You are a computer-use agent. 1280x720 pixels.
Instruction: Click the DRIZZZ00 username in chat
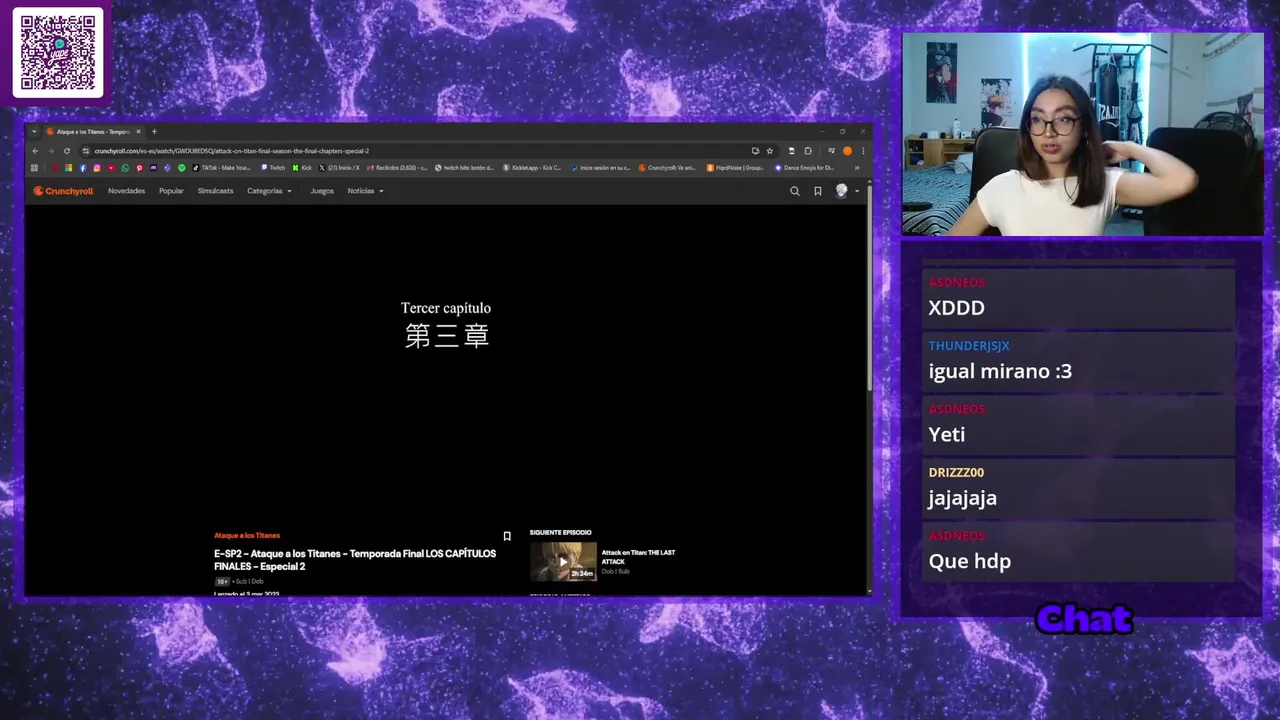click(956, 472)
